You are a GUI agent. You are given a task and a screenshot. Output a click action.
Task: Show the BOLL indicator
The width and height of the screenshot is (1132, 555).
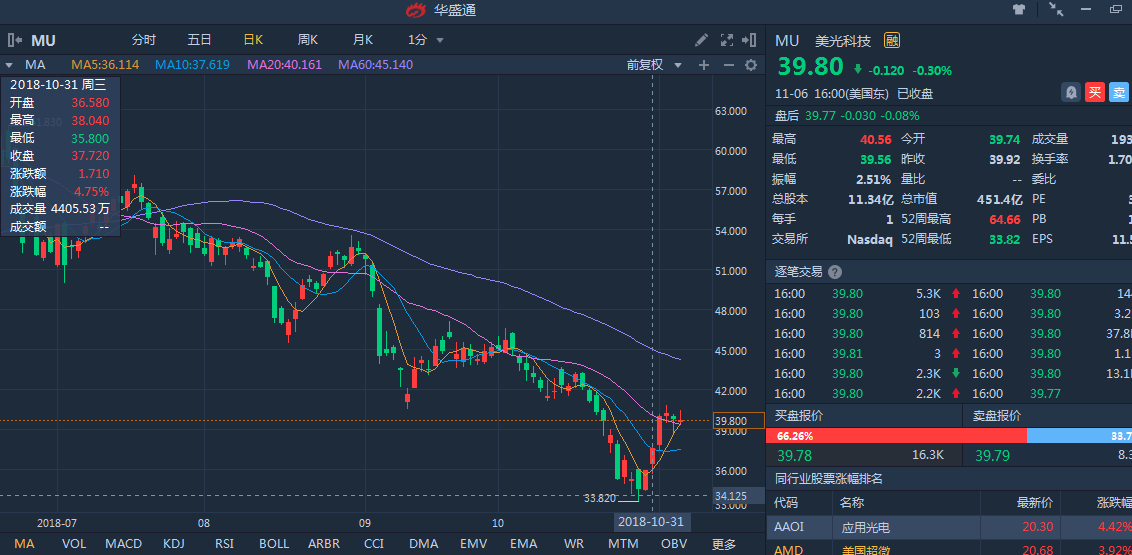(x=274, y=543)
